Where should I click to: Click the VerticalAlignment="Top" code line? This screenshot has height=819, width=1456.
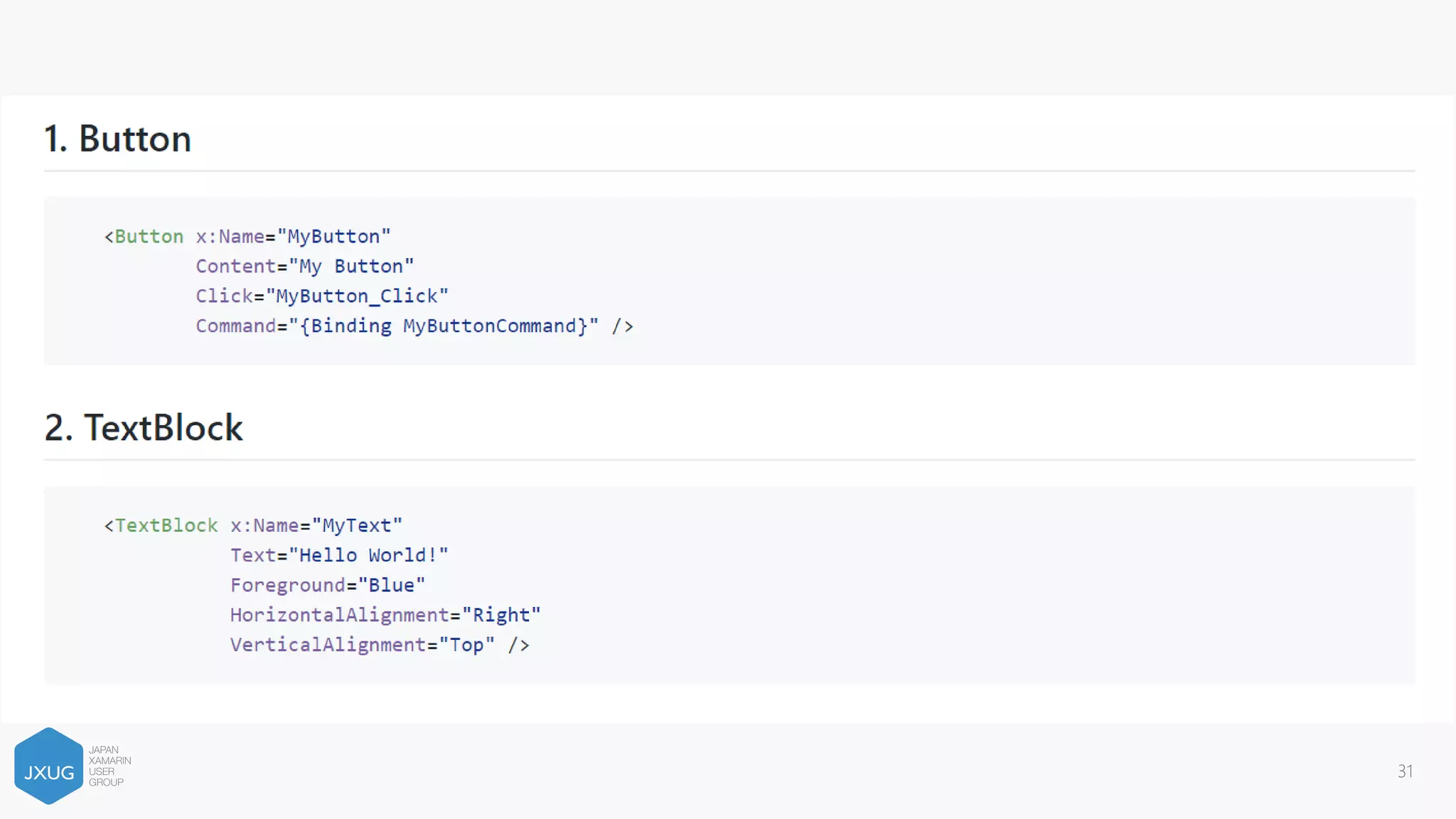click(362, 646)
